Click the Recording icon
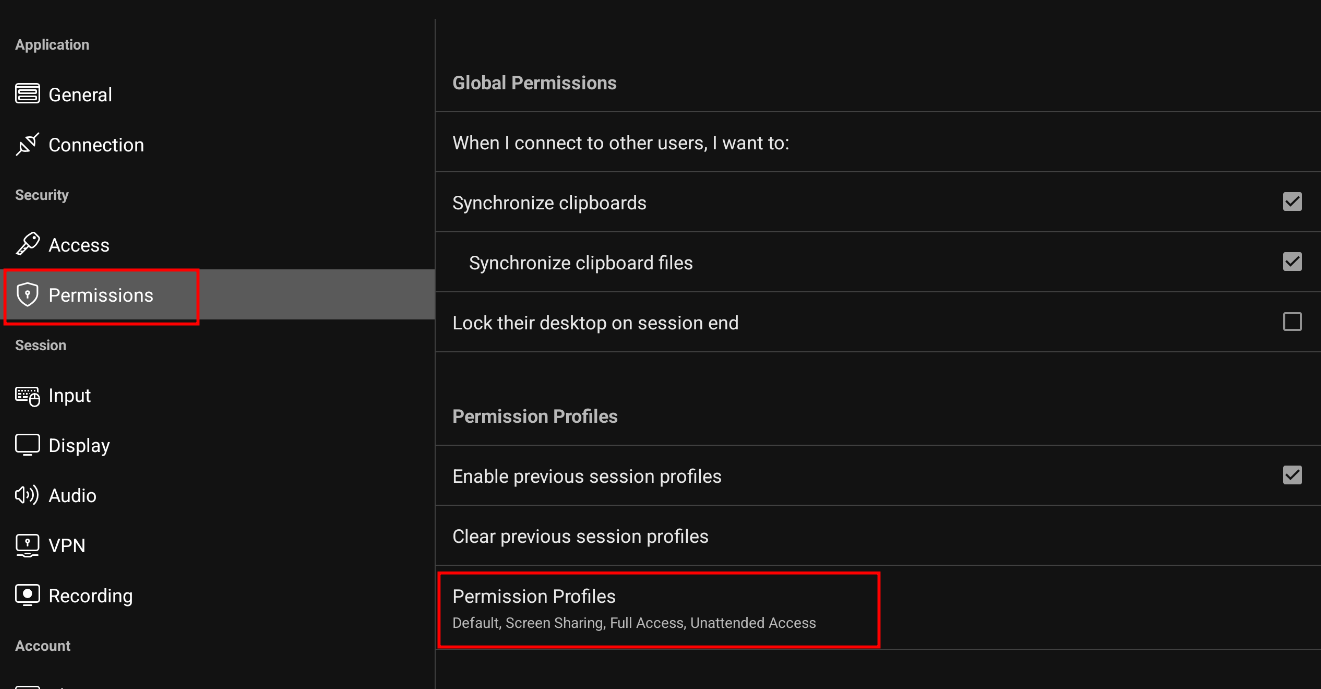 click(x=27, y=595)
